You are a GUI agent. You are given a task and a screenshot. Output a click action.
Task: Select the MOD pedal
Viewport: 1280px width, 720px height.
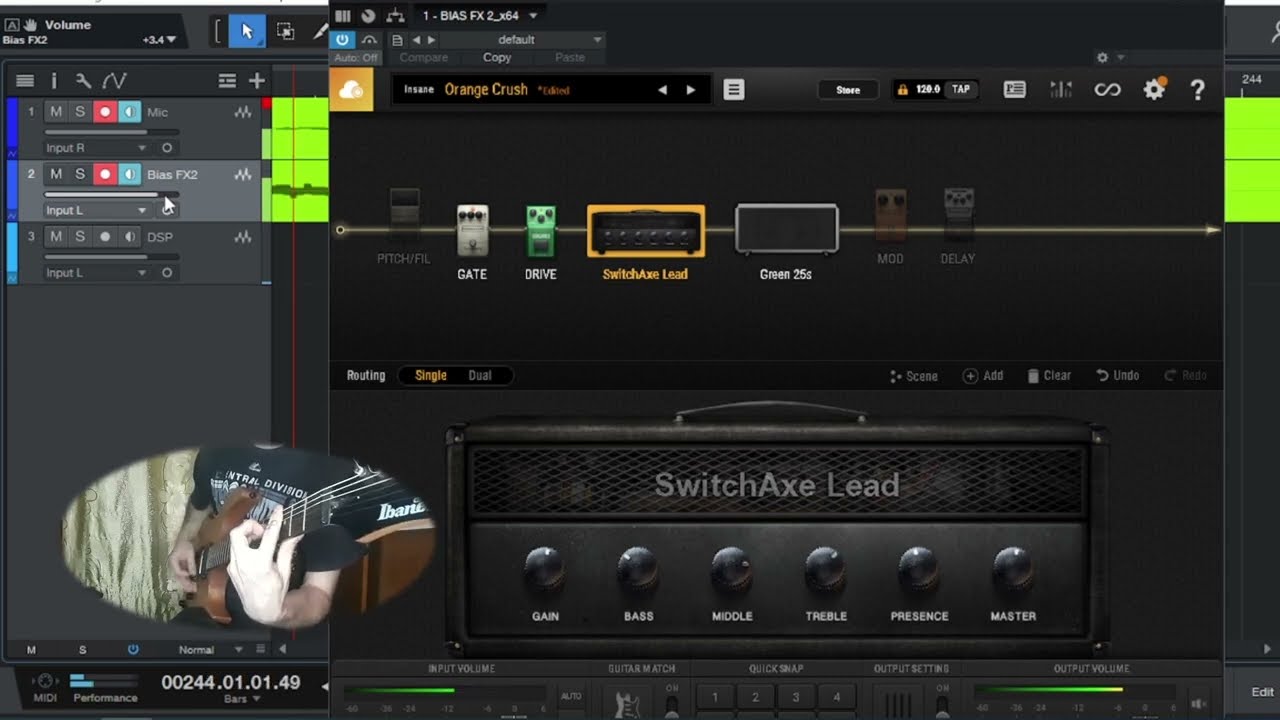pos(890,215)
